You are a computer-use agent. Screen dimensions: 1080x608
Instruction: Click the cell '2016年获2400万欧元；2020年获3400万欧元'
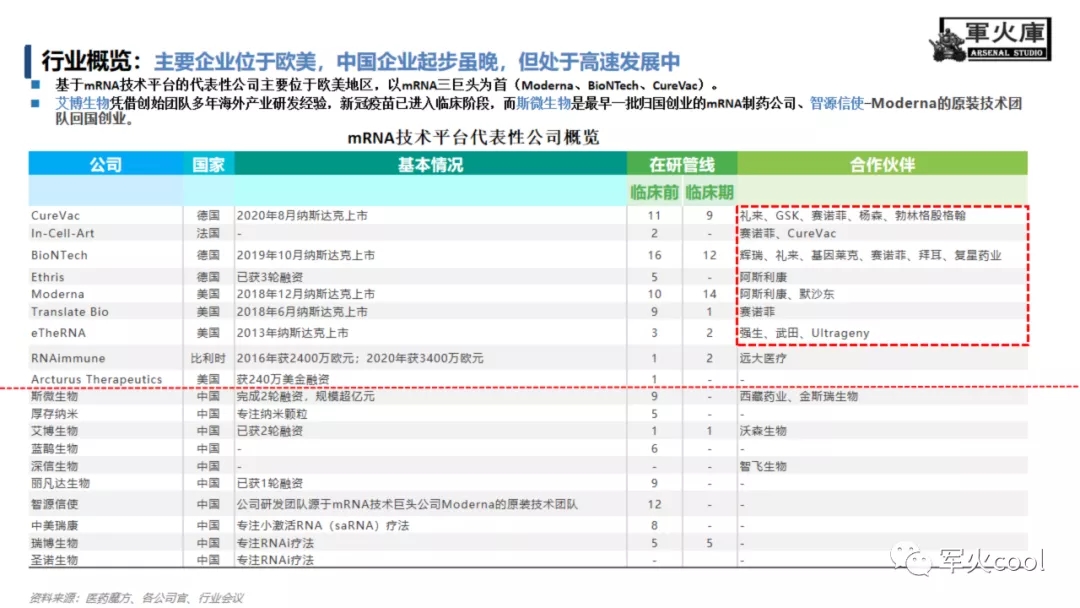(360, 358)
